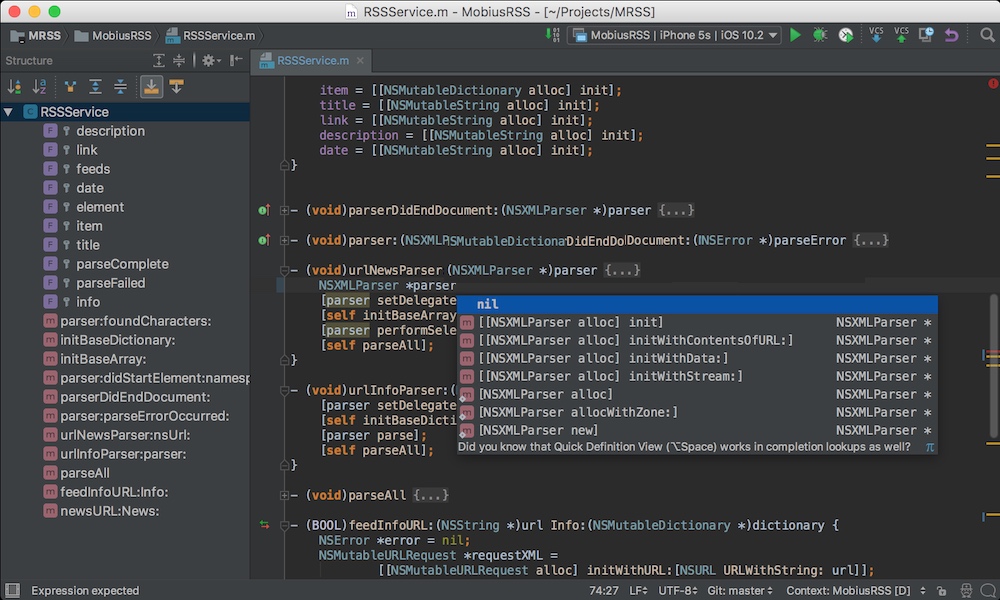Collapse the urlInfoParser method fold marker

tap(284, 390)
